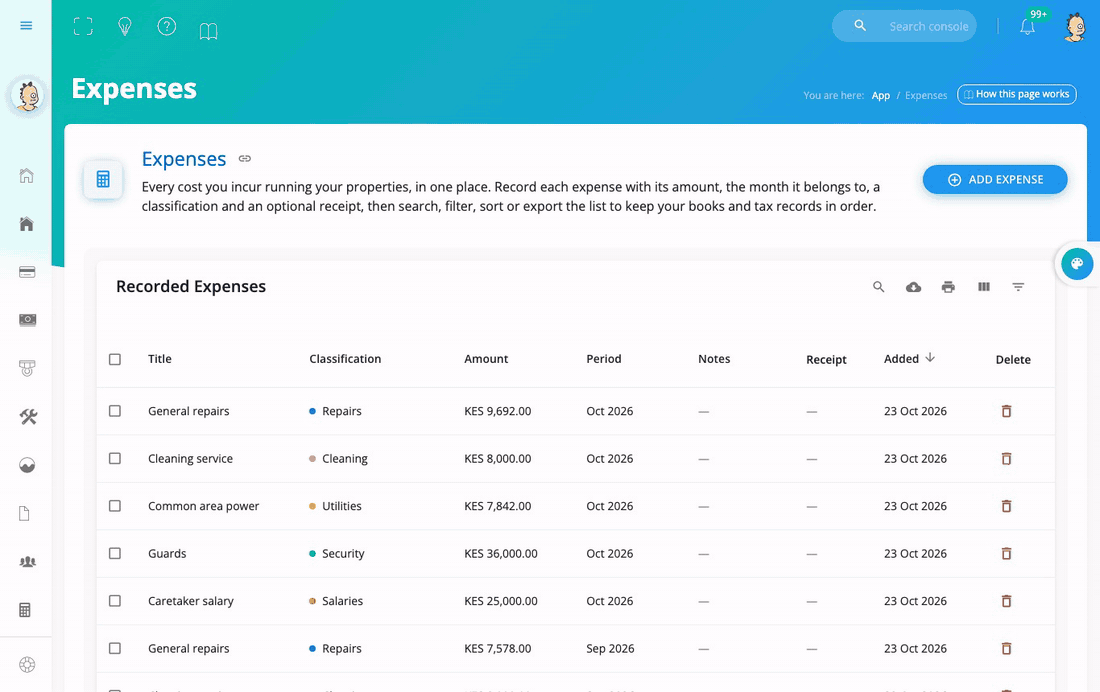Select all expenses header checkbox
This screenshot has height=692, width=1100.
115,359
